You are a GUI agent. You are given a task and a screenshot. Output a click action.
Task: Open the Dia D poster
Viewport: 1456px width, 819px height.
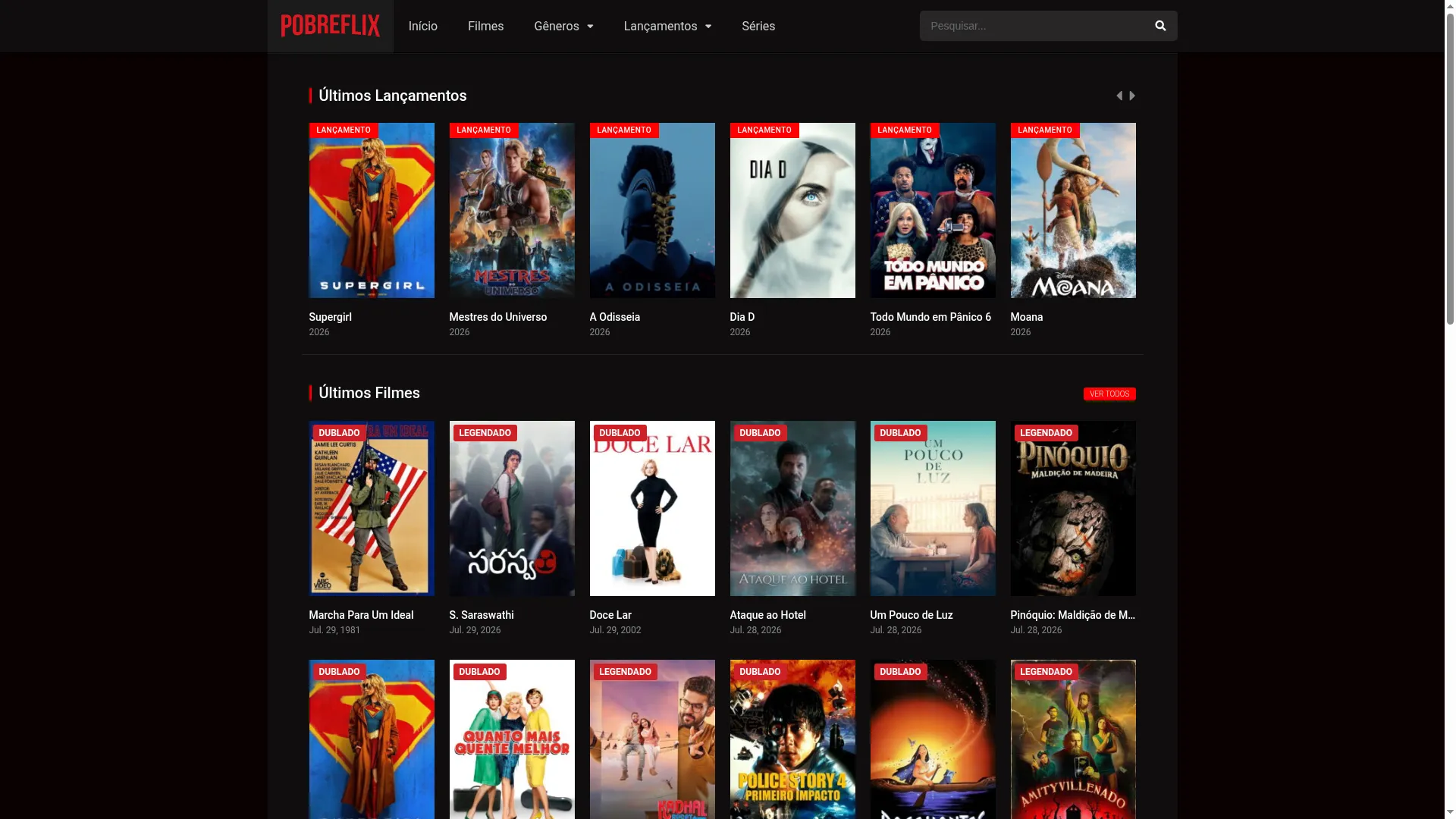click(792, 210)
